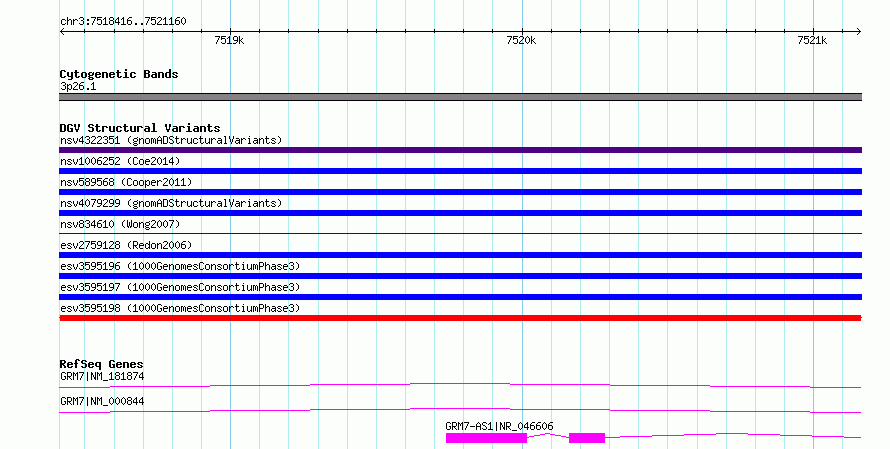Click the GRM7-AS1|NR_046606 gene label
This screenshot has height=449, width=890.
499,426
